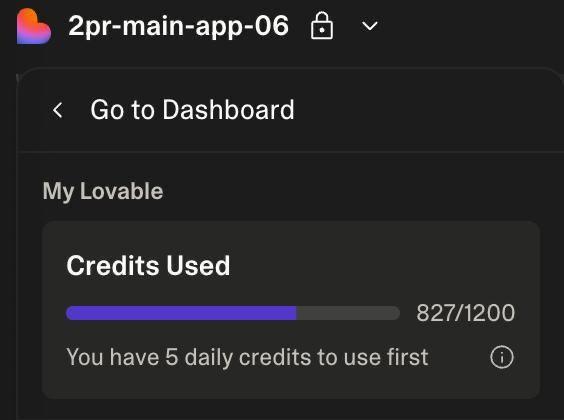Click the project privacy lock icon
This screenshot has height=420, width=564.
pos(322,26)
